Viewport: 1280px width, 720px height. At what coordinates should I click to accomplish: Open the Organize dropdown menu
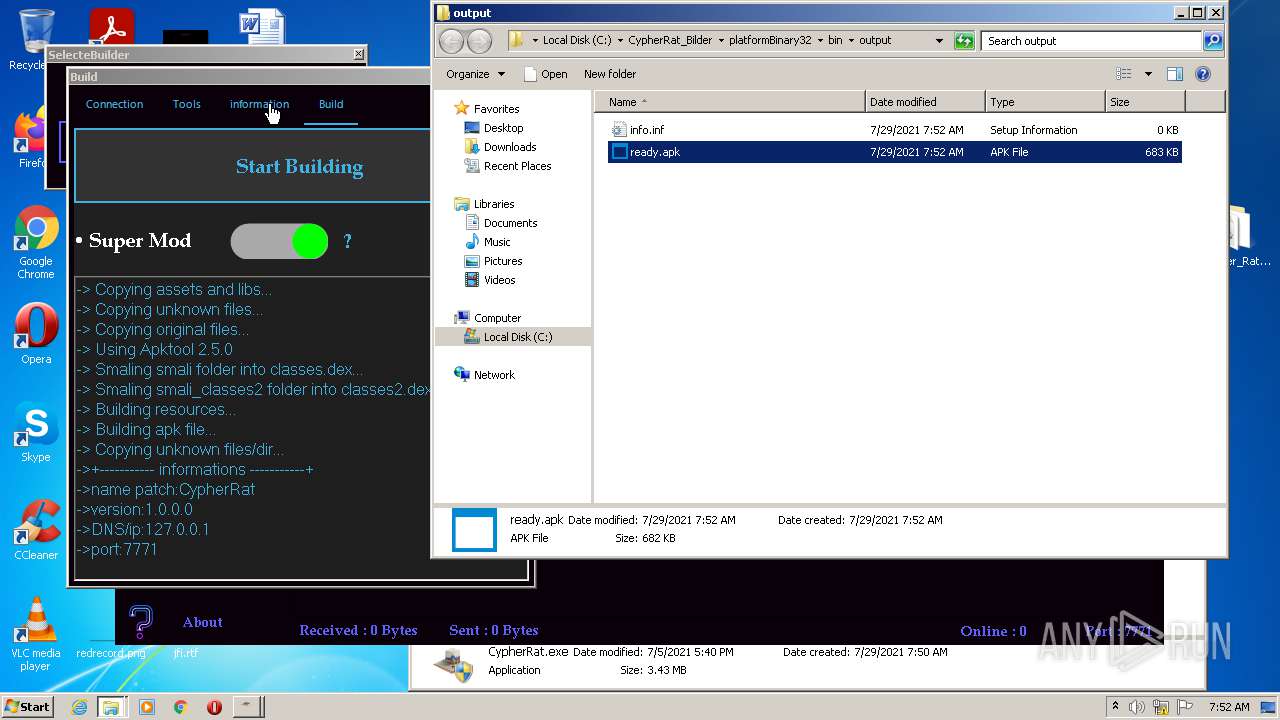click(x=476, y=74)
